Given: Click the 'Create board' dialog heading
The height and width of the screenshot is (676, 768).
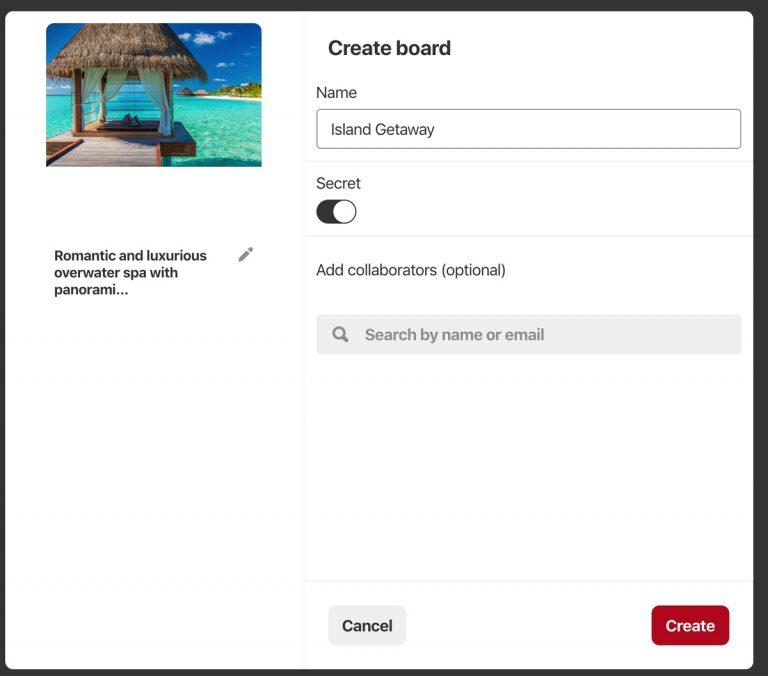Looking at the screenshot, I should pyautogui.click(x=389, y=48).
